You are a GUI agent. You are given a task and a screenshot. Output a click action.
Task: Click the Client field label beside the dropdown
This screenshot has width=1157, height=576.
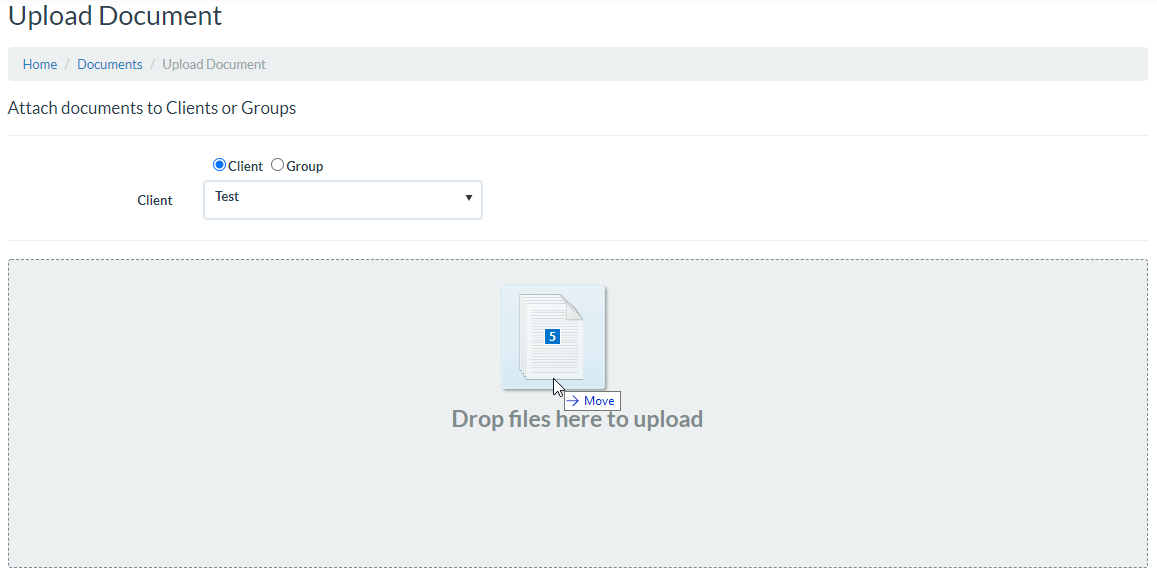coord(155,200)
